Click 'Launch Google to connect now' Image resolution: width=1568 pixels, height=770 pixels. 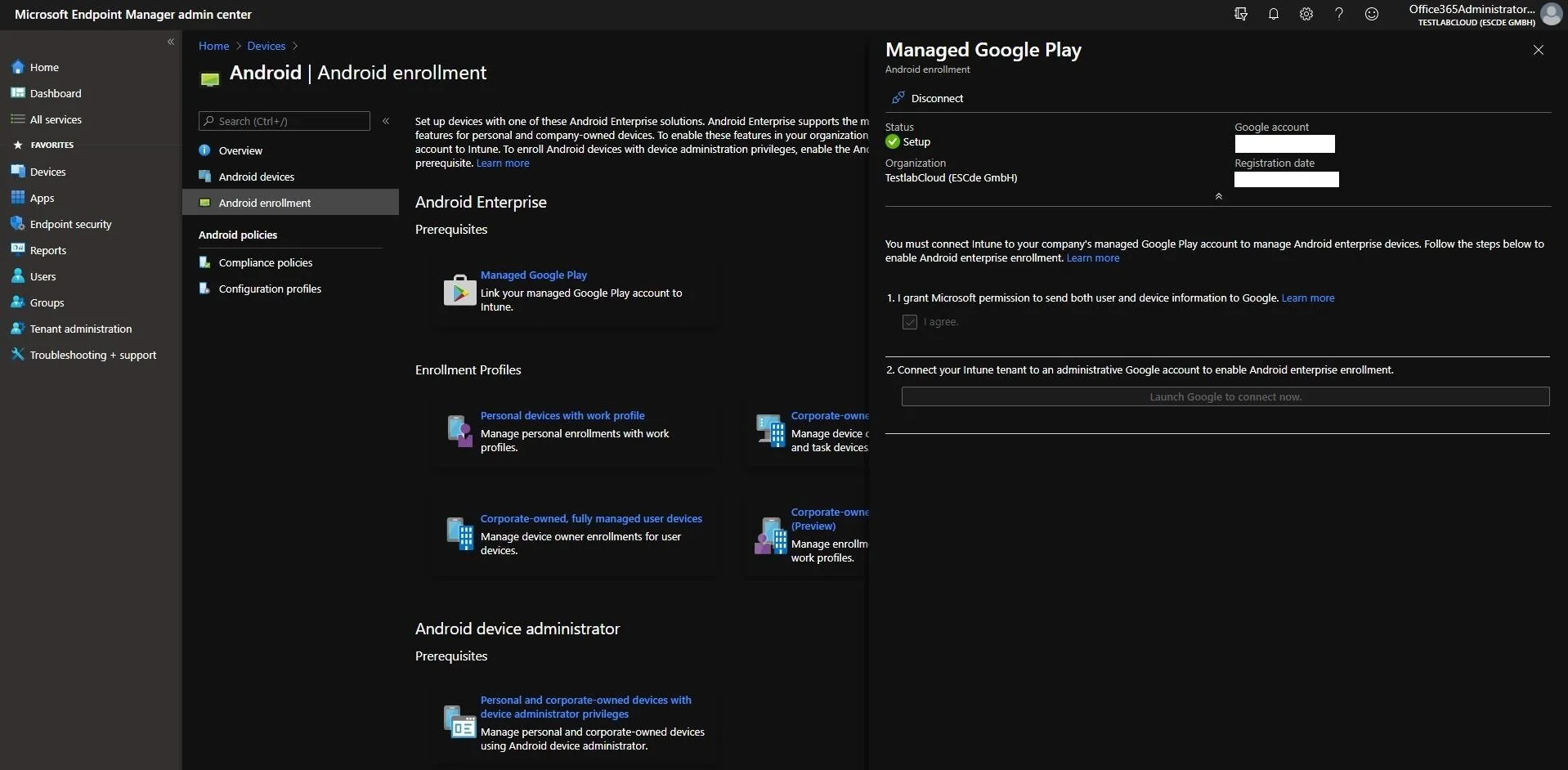1224,396
